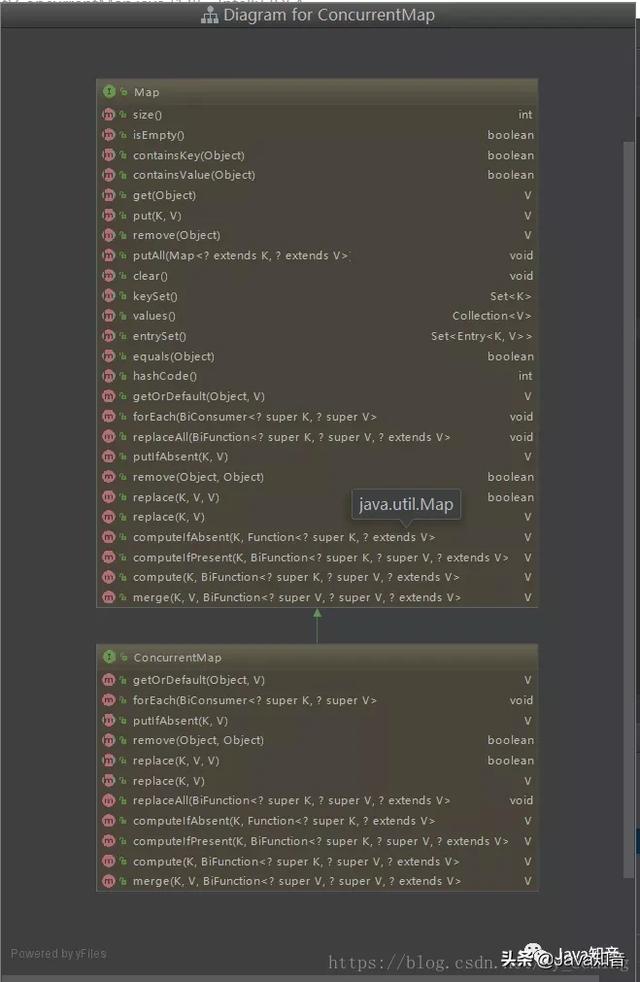Select isEmpty() method row
Viewport: 640px width, 982px height.
(317, 135)
